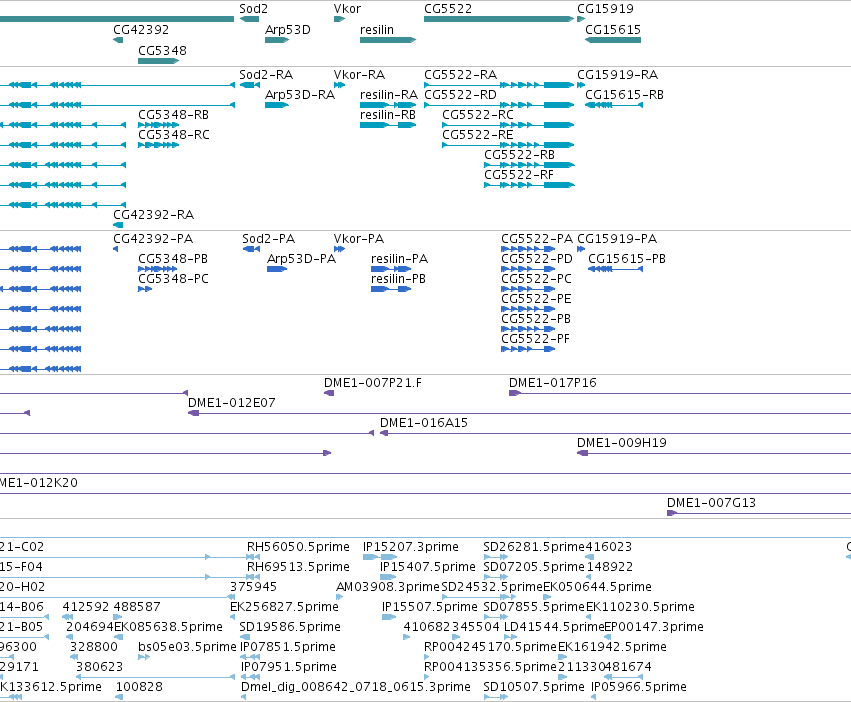The width and height of the screenshot is (851, 702).
Task: Open protein label resilin-PB
Action: coord(398,279)
